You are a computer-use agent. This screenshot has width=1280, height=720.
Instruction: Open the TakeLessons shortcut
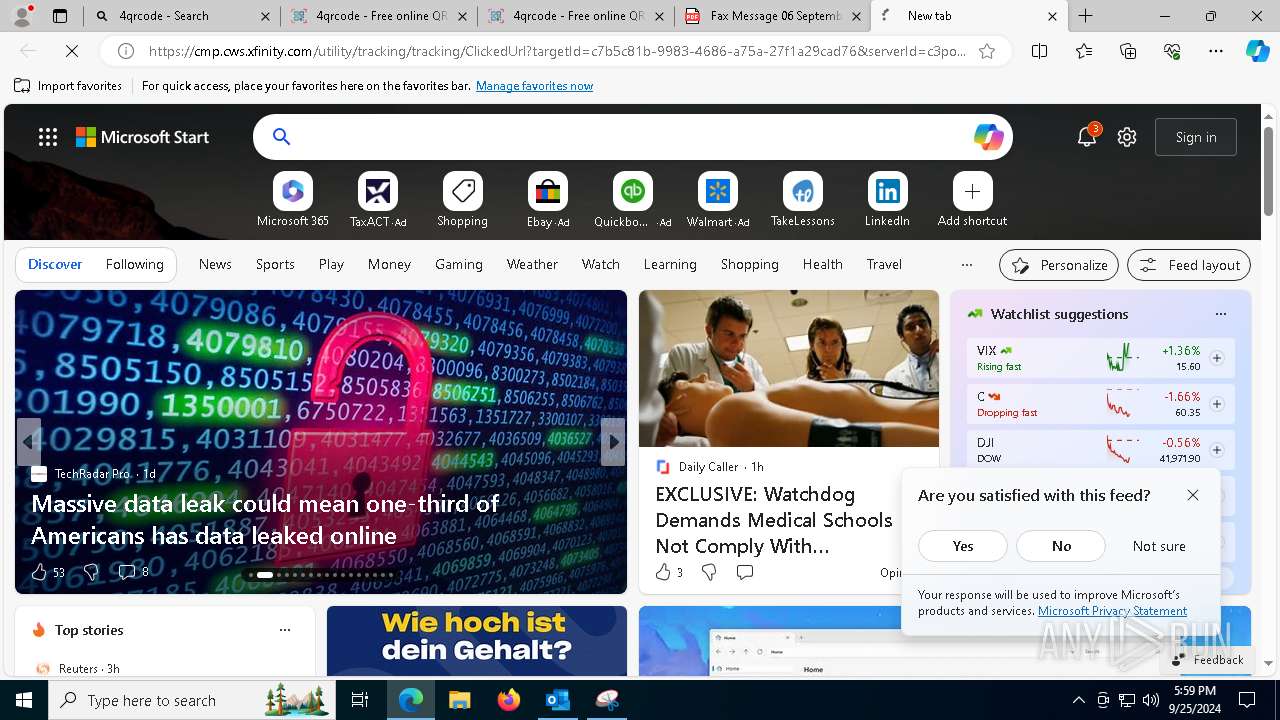coord(803,200)
